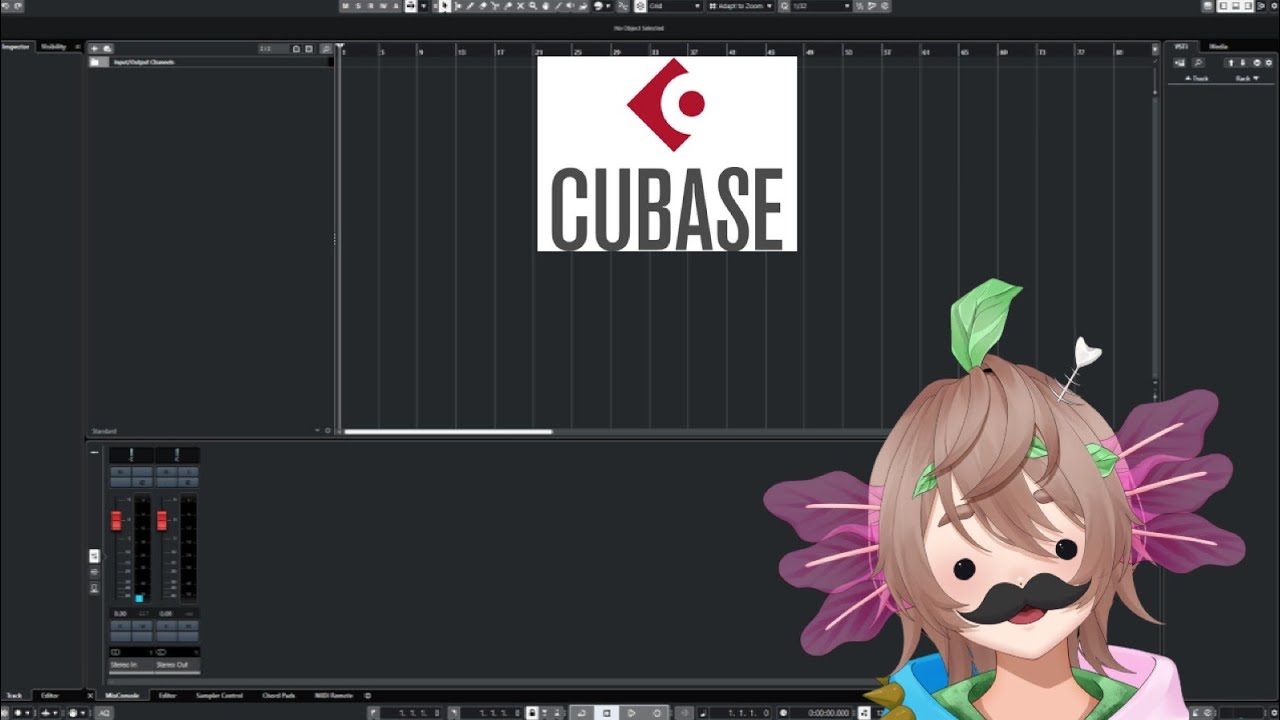Open MixConsole gear settings beside MIDI Remote tab
Image resolution: width=1280 pixels, height=720 pixels.
[368, 695]
